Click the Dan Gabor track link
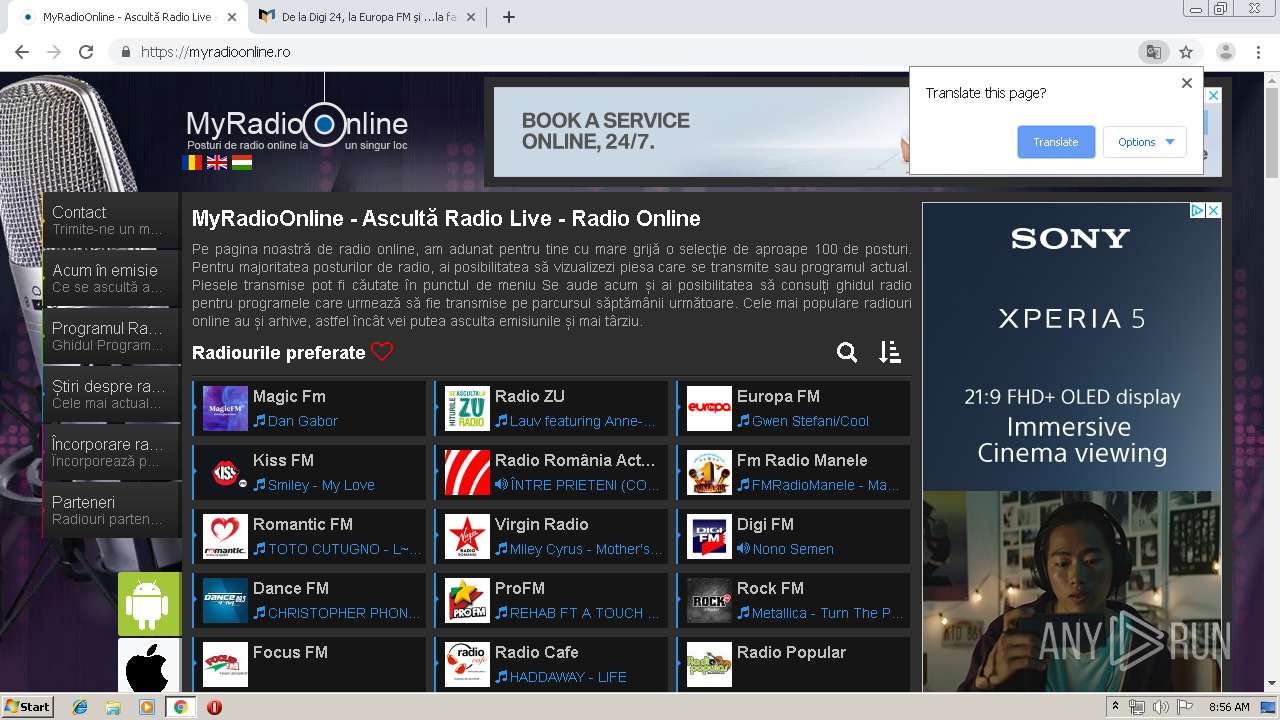The image size is (1280, 720). click(x=303, y=421)
